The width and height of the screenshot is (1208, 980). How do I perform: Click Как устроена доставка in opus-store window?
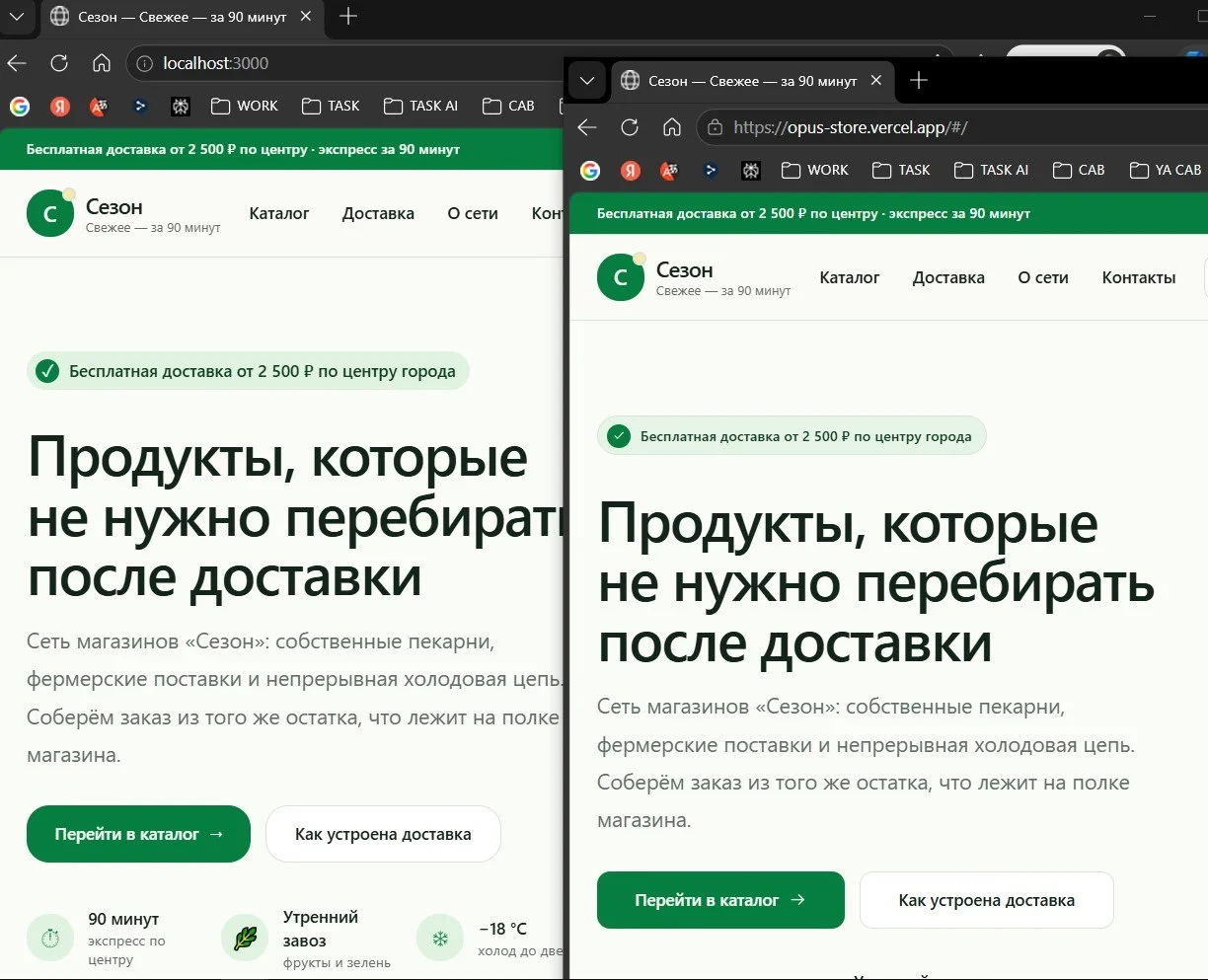point(986,900)
